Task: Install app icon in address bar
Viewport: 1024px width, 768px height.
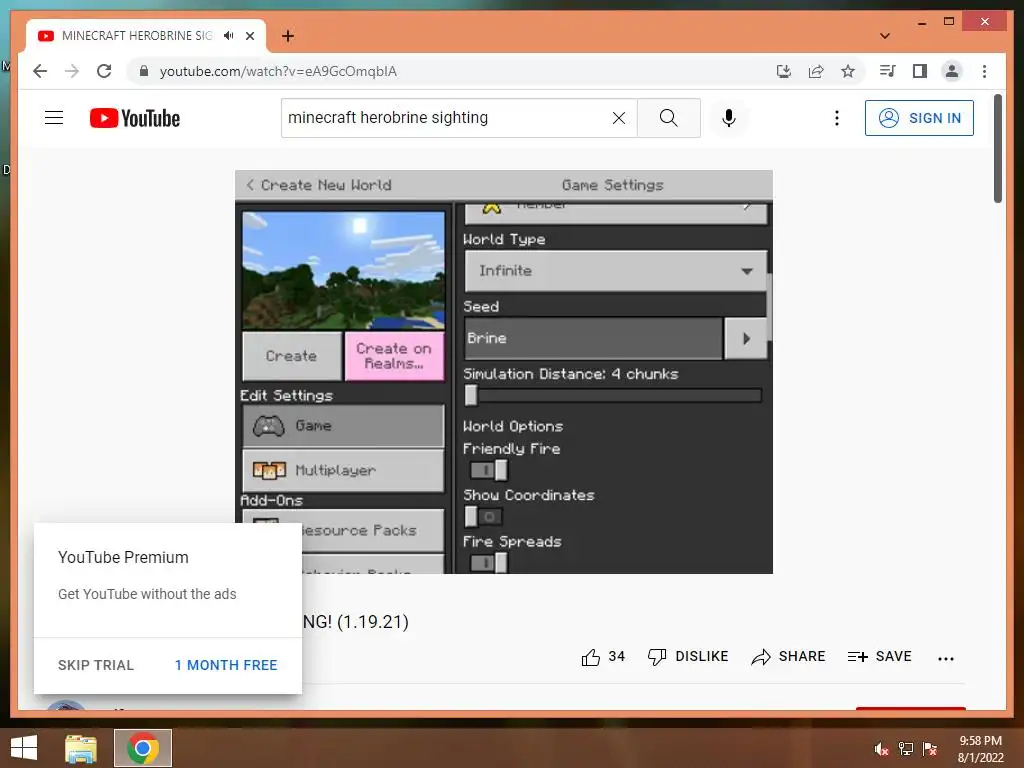Action: [784, 71]
